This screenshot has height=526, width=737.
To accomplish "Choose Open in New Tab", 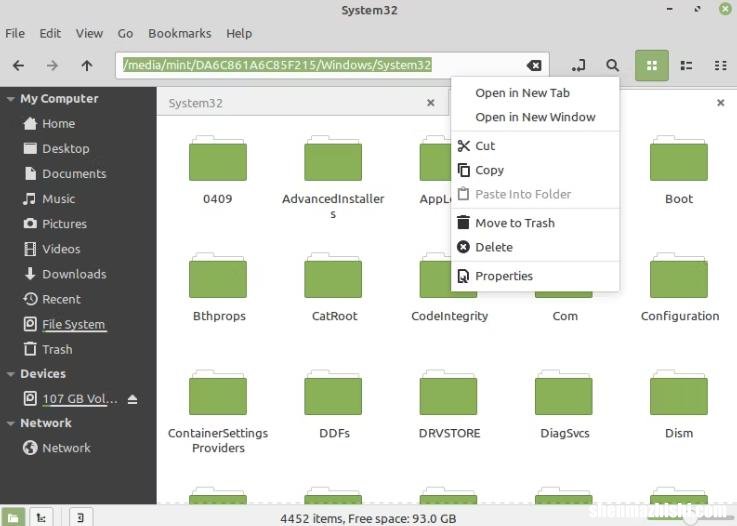I will 535,93.
